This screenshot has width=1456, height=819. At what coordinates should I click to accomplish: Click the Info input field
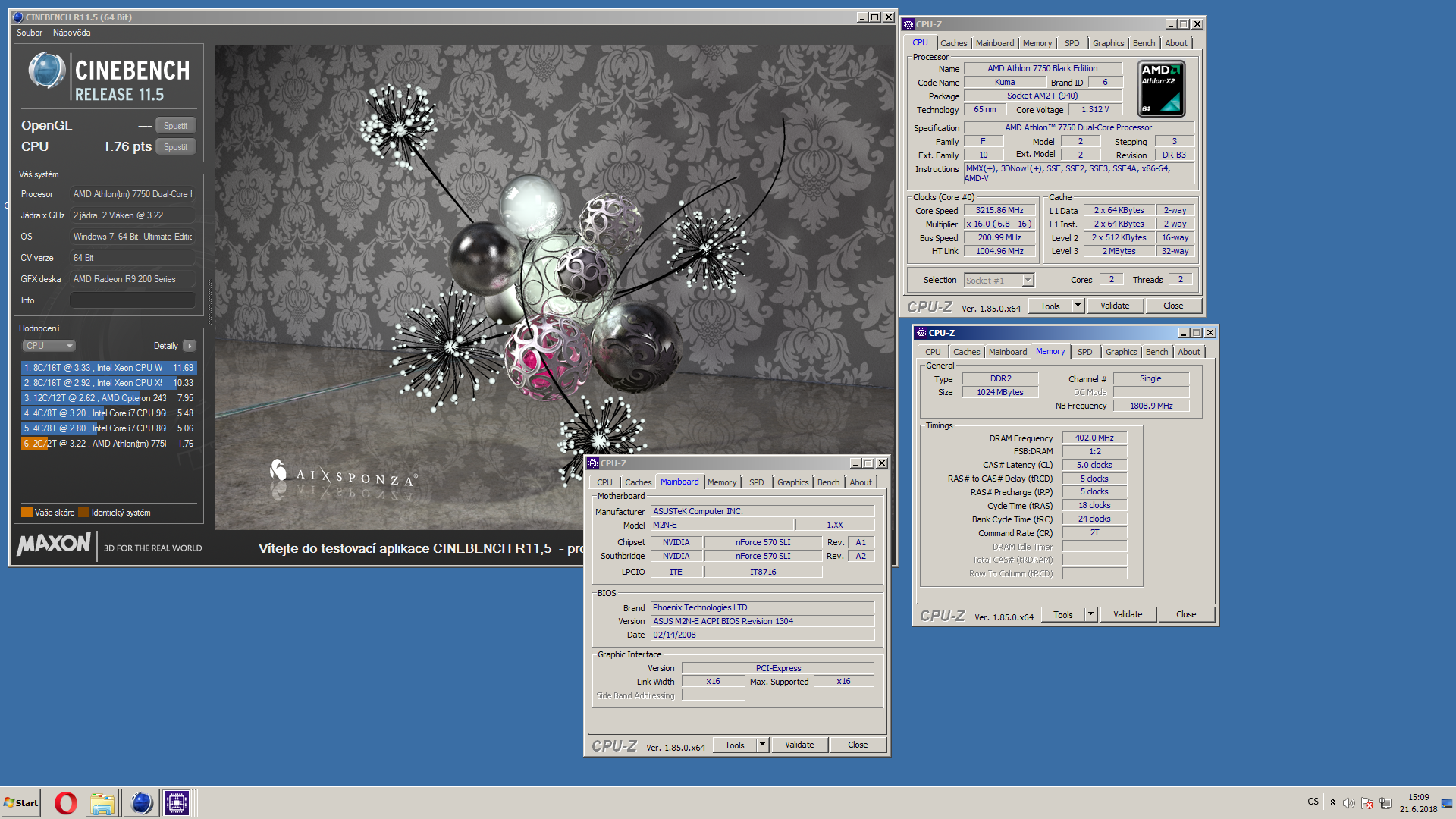click(x=133, y=300)
